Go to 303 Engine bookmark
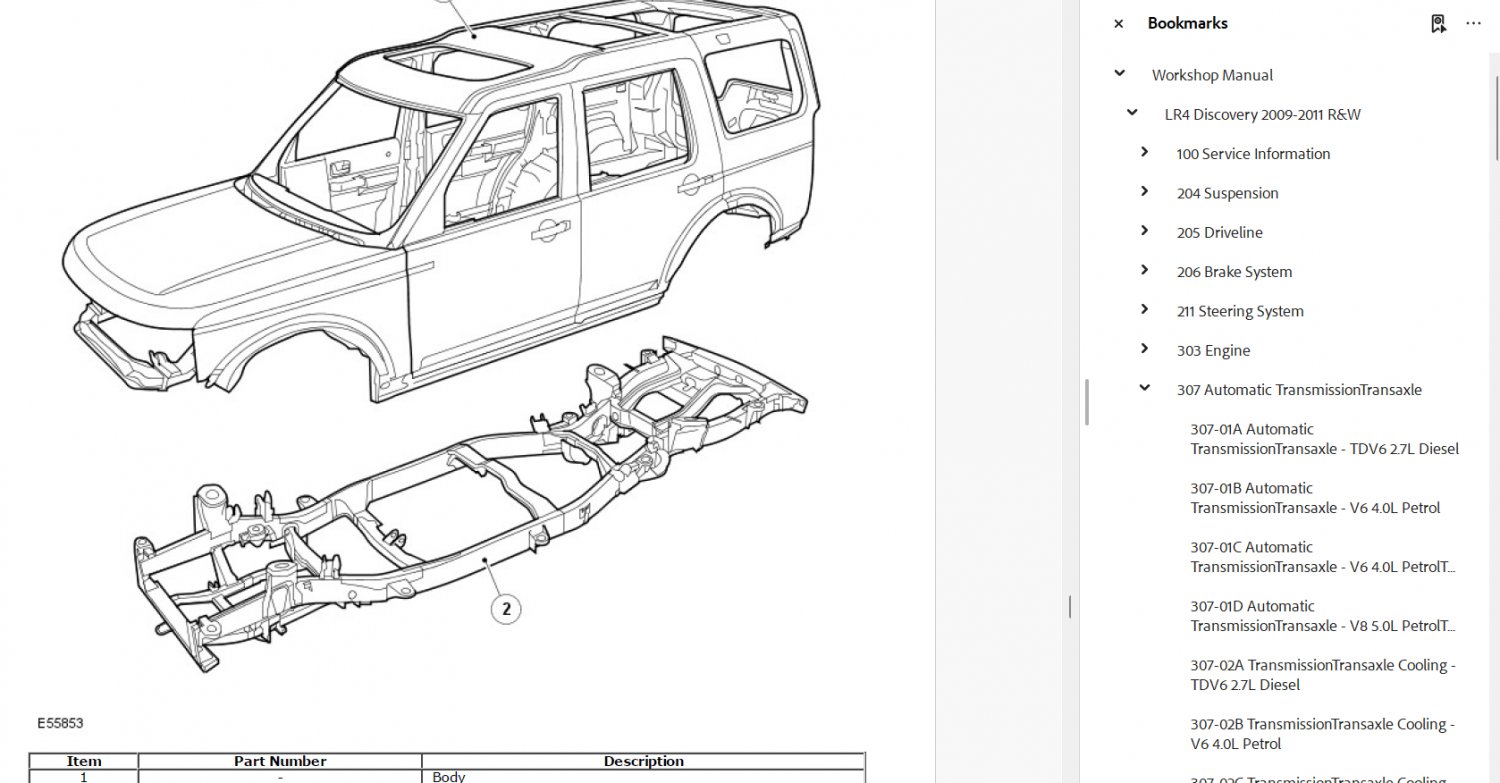1500x783 pixels. [1213, 351]
